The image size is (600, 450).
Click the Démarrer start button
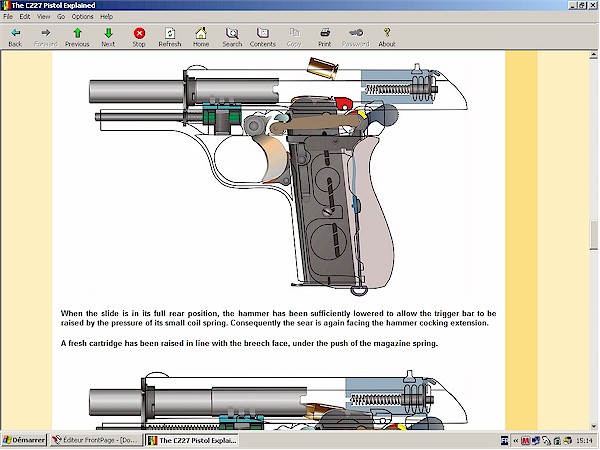click(24, 440)
